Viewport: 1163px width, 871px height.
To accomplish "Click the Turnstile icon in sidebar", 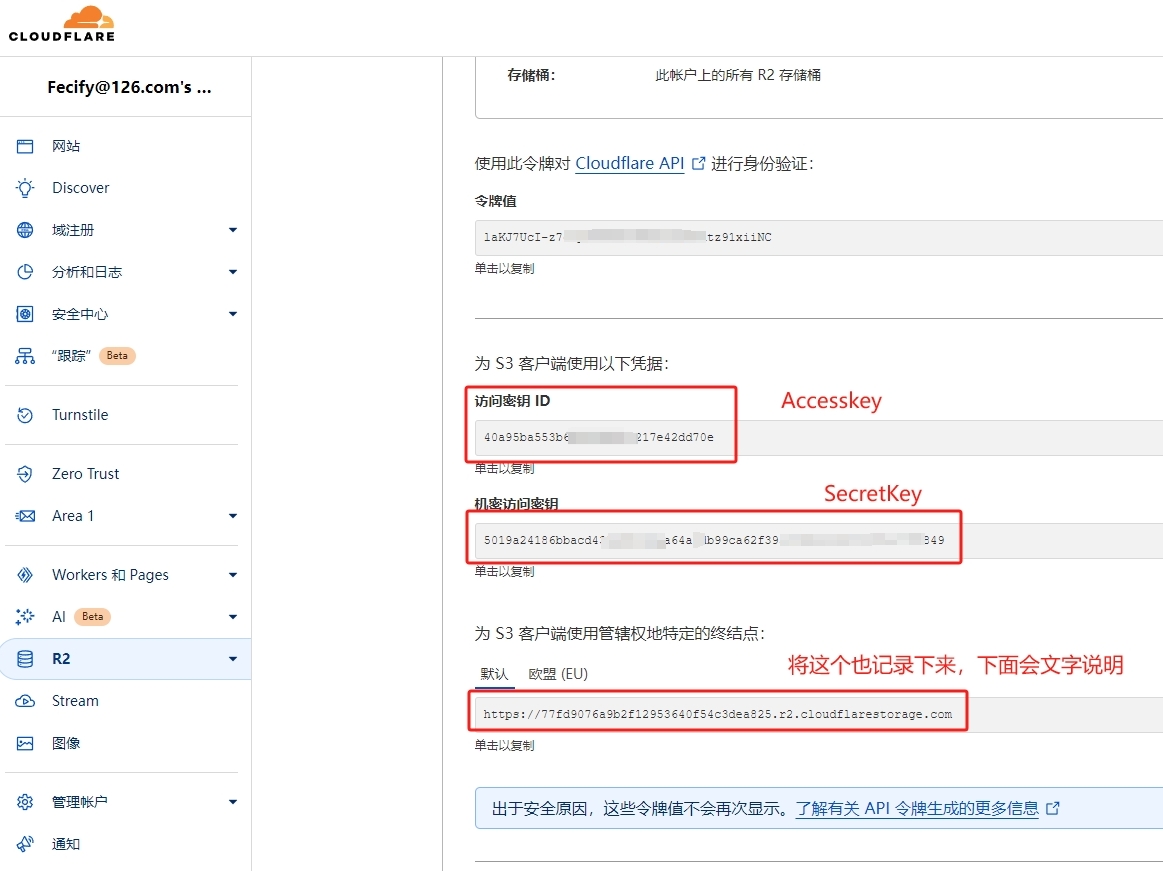I will tap(25, 415).
